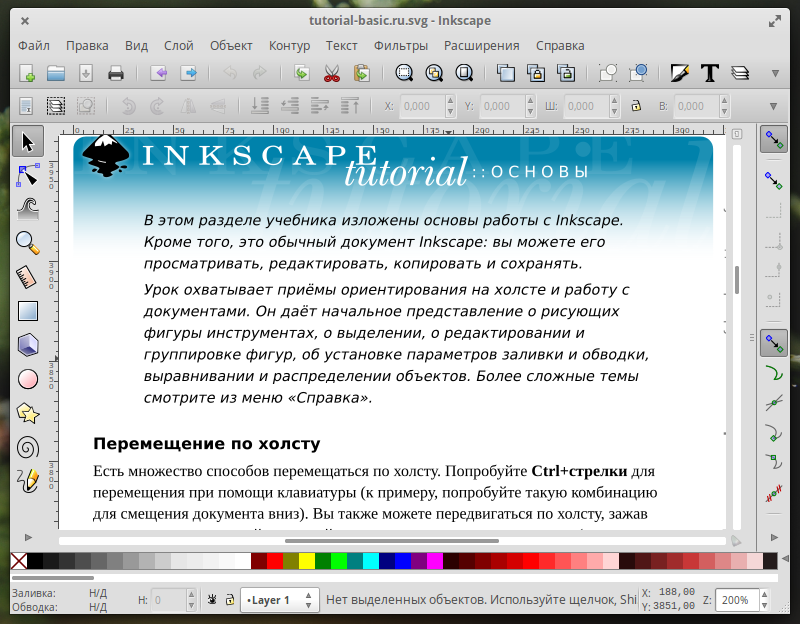
Task: Duplicate selected objects icon
Action: pos(506,73)
